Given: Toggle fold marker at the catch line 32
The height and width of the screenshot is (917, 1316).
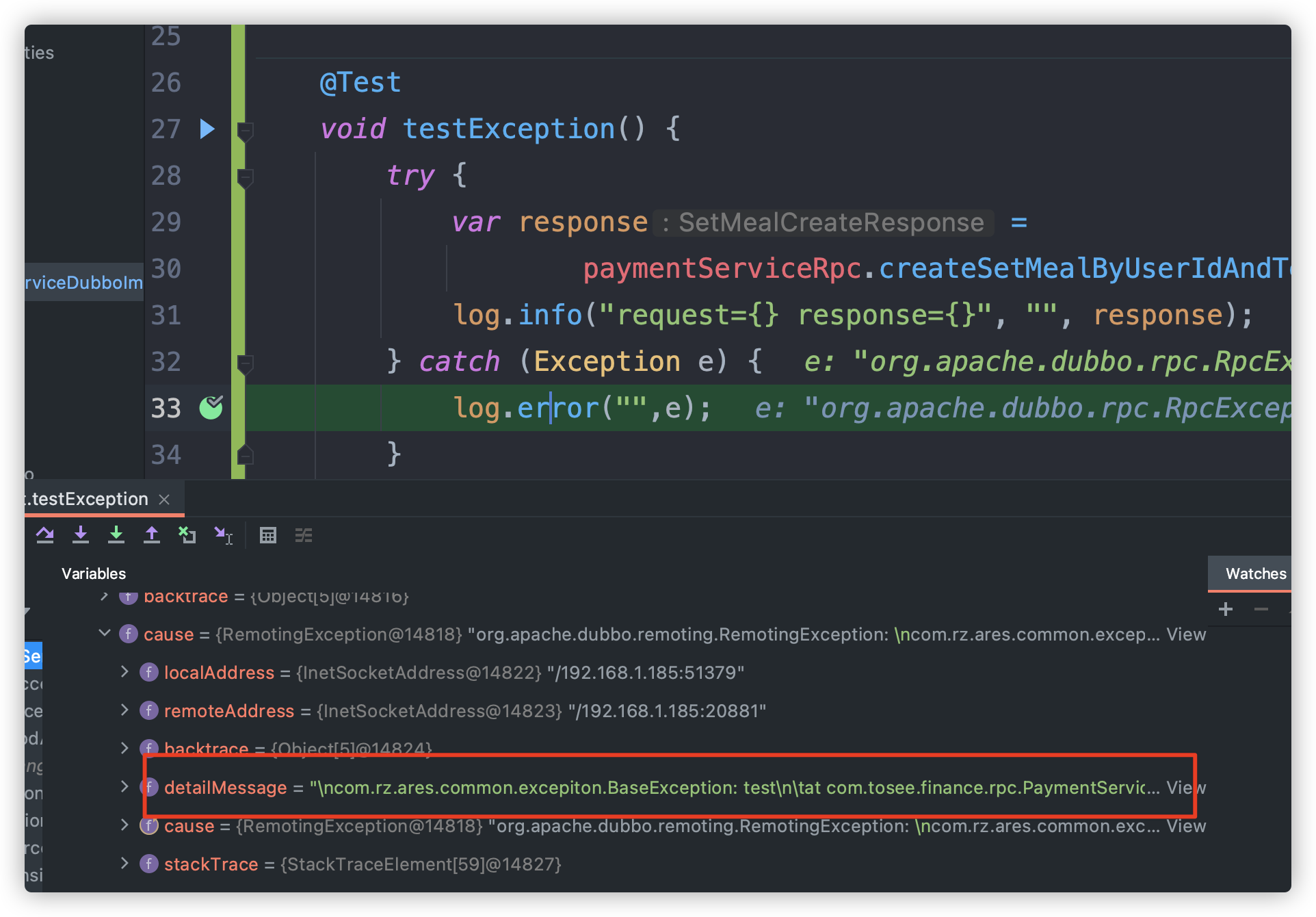Looking at the screenshot, I should 245,363.
